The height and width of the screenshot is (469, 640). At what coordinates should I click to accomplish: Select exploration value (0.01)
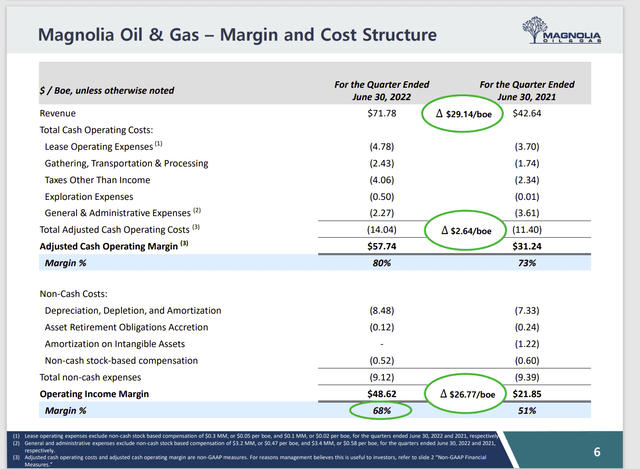tap(527, 197)
